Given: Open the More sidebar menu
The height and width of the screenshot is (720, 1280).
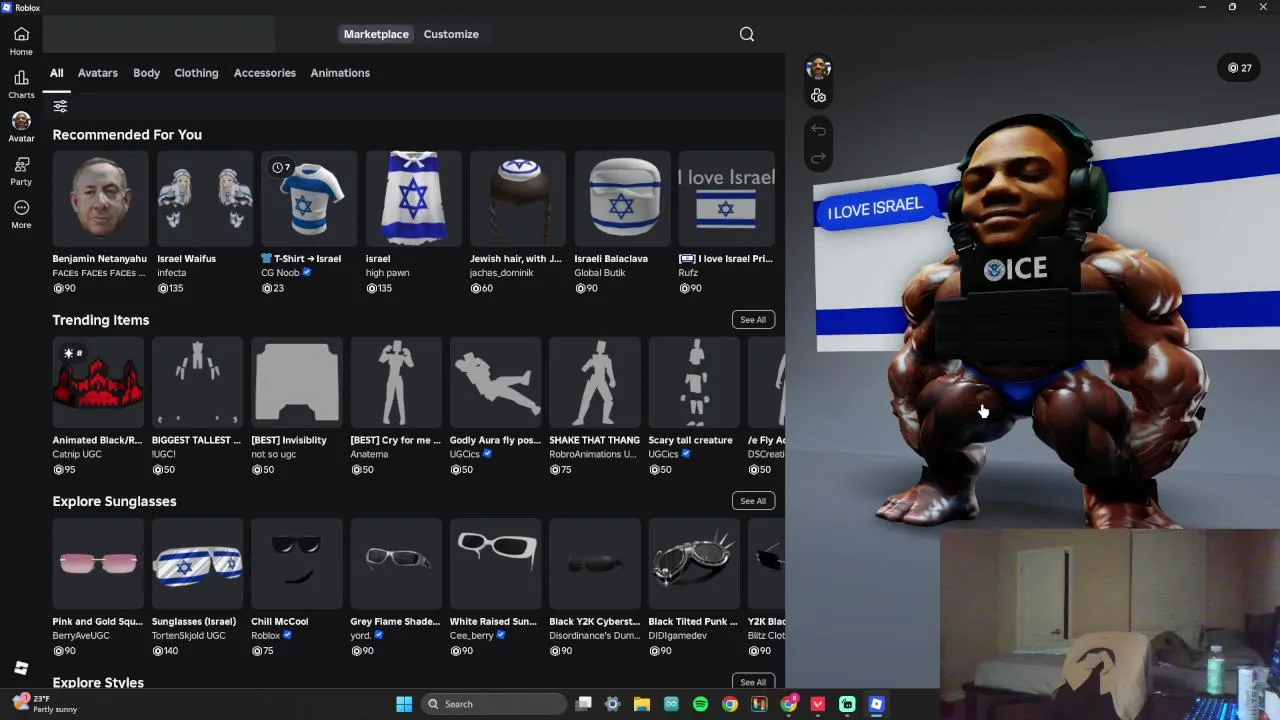Looking at the screenshot, I should (x=21, y=214).
